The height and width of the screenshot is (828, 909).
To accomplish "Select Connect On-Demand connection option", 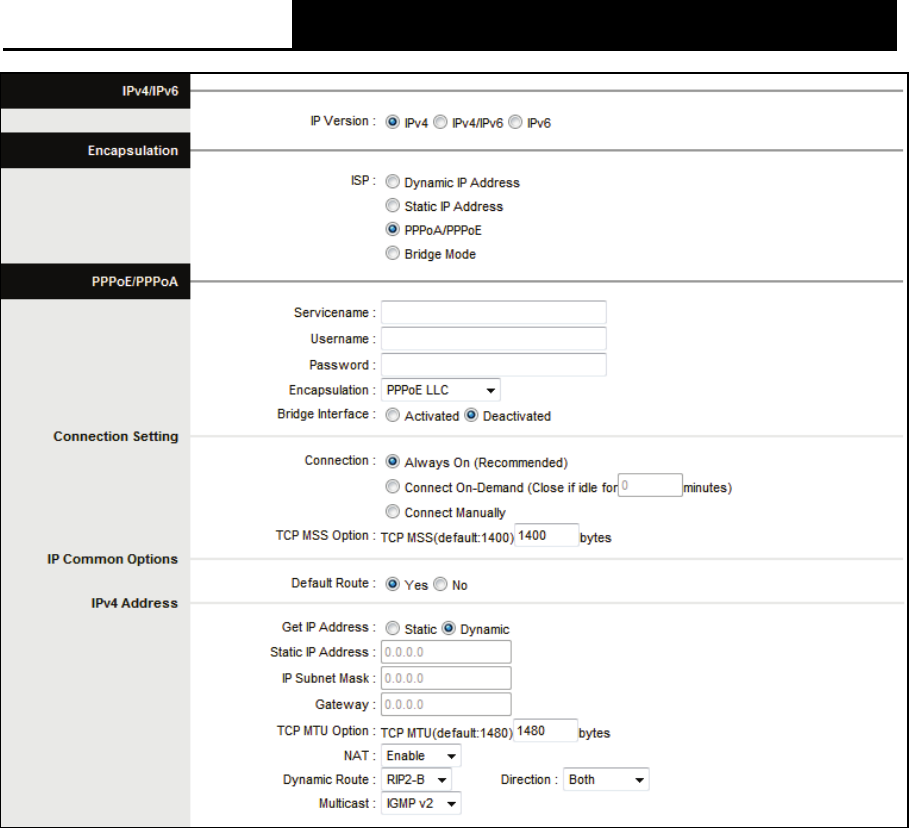I will (x=392, y=487).
